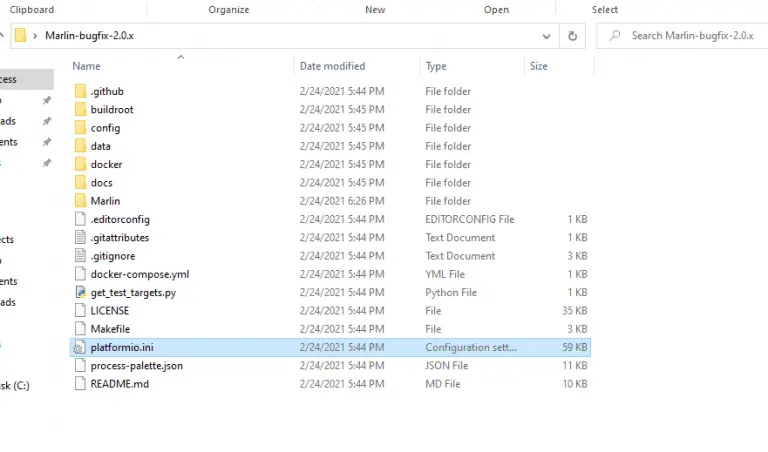Screen dimensions: 768x452
Task: Click the get_test_targets.py Python file icon
Action: 81,292
